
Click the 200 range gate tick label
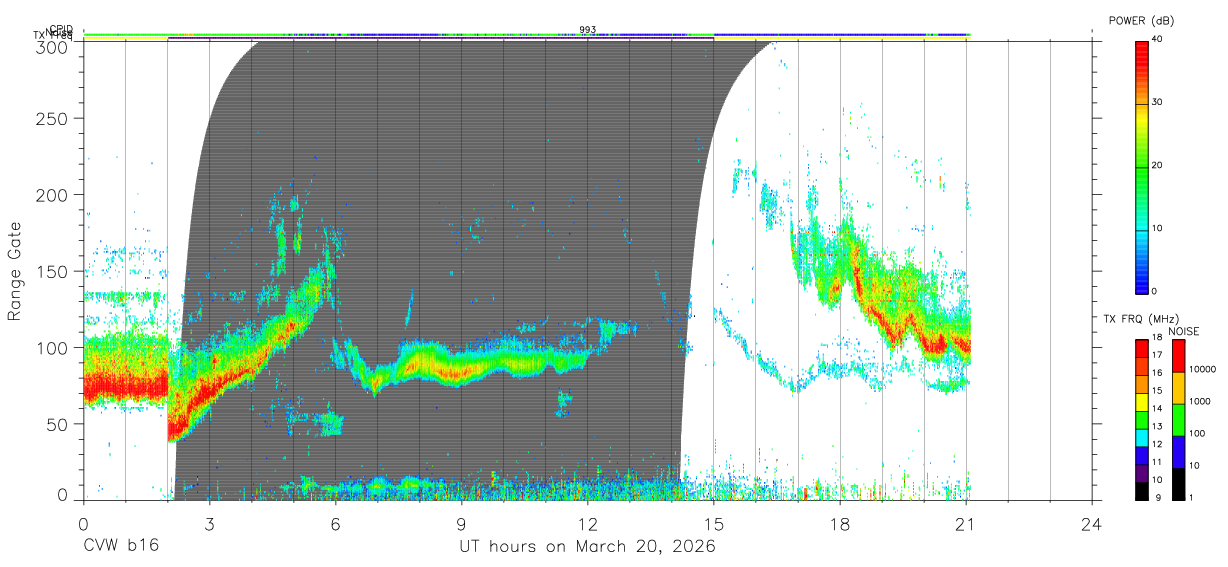pyautogui.click(x=54, y=195)
